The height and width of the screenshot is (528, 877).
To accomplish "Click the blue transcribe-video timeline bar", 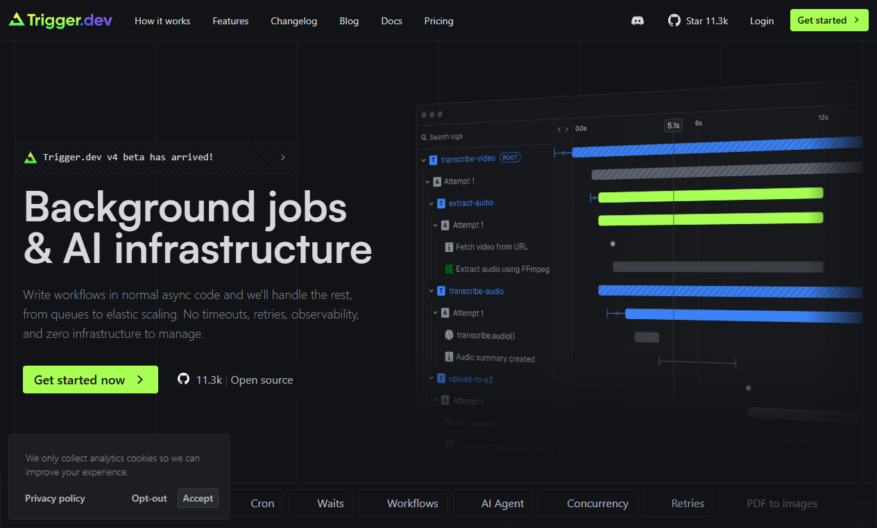I will click(717, 147).
